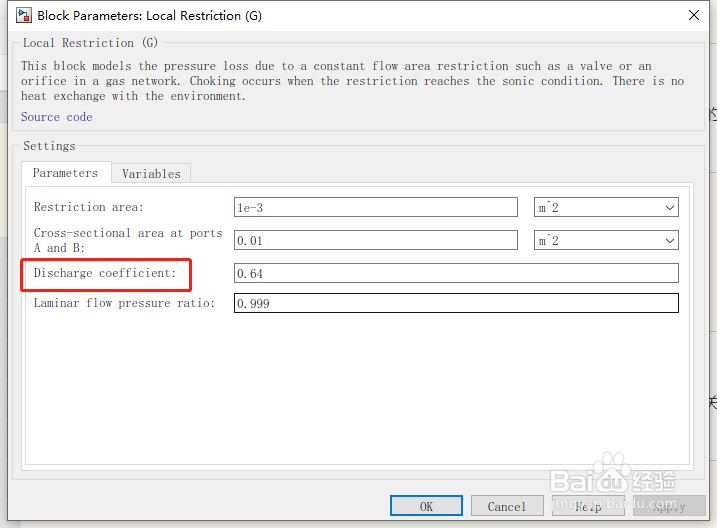Open Help for this block
717x528 pixels.
click(x=588, y=506)
